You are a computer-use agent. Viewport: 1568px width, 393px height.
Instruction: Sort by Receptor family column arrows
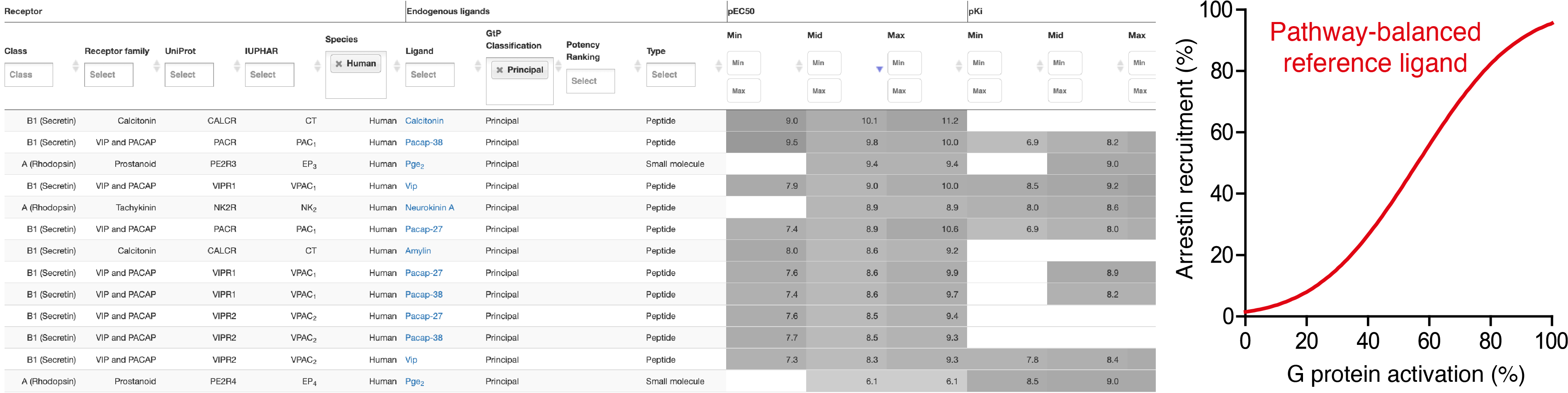point(156,66)
